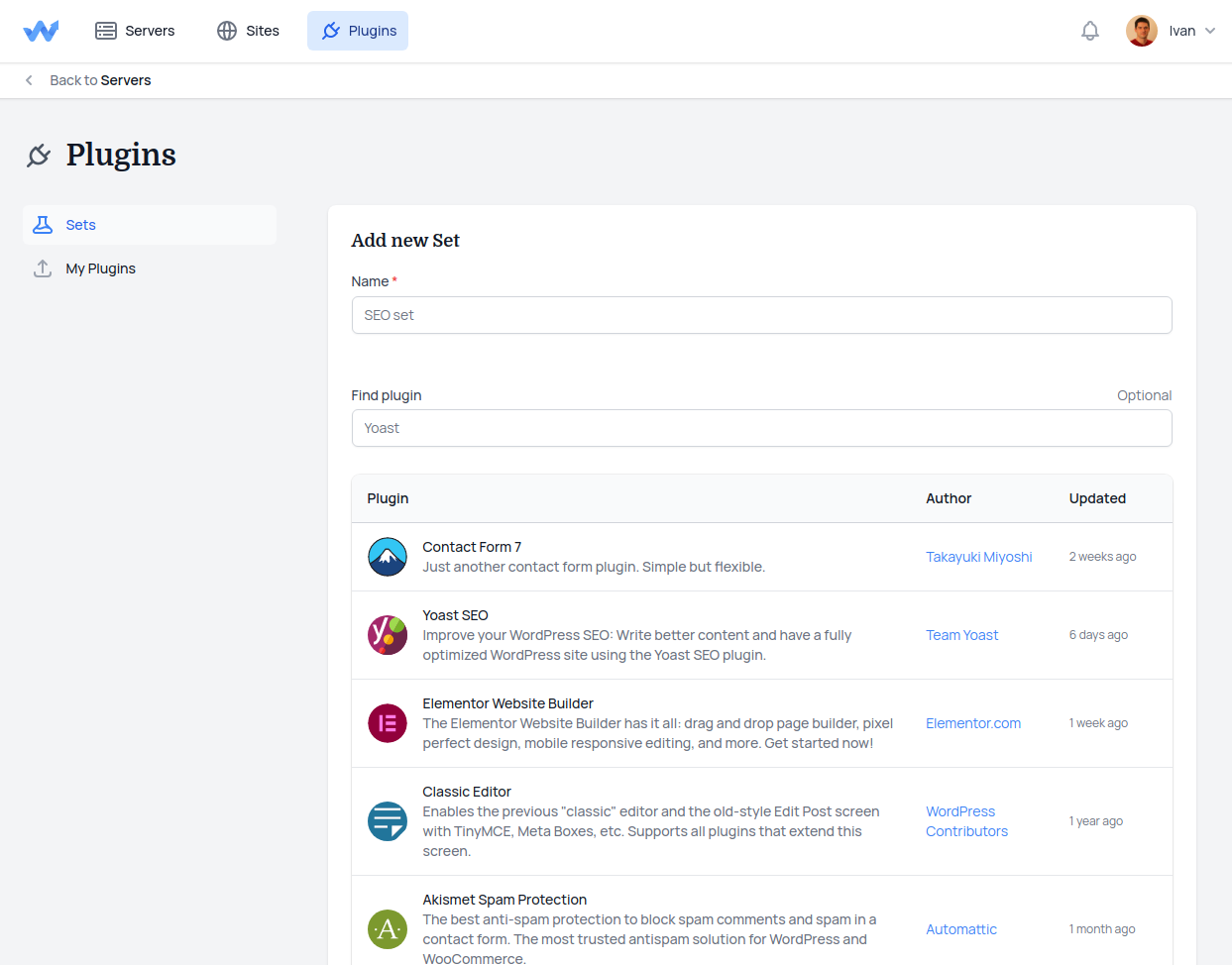The width and height of the screenshot is (1232, 965).
Task: Select the Akismet Spam Protection title
Action: (504, 900)
